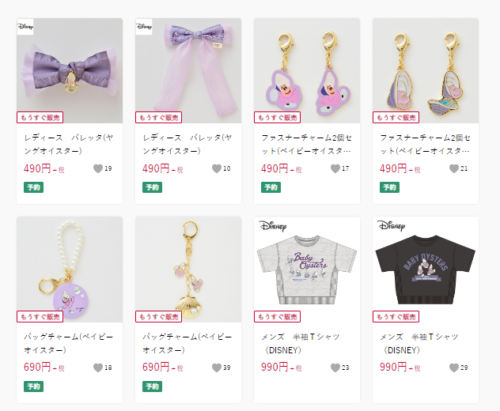The height and width of the screenshot is (411, 500).
Task: Tap heart icon showing 21 likes
Action: pyautogui.click(x=454, y=169)
